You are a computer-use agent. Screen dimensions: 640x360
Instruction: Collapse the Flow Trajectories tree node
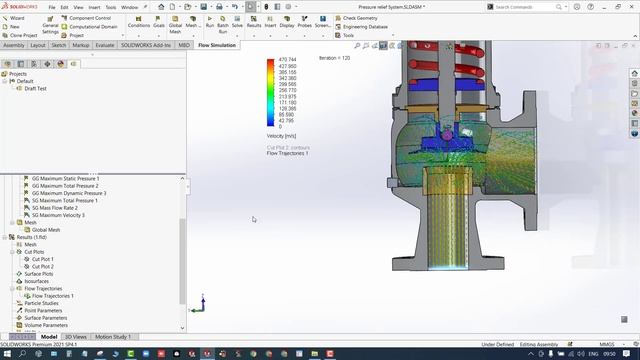[12, 289]
